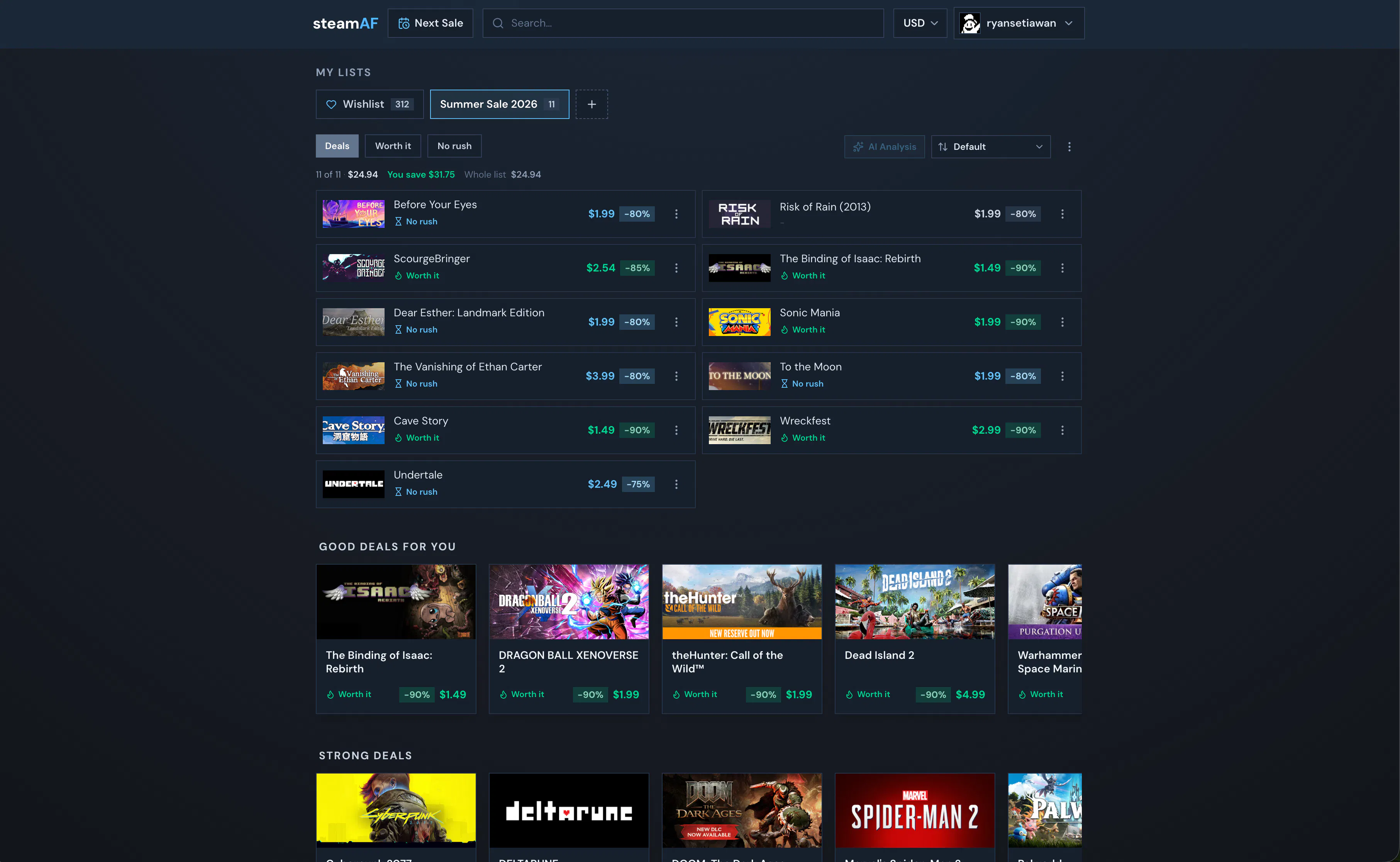This screenshot has height=862, width=1400.
Task: Click the To the Moon thumbnail
Action: click(x=739, y=376)
